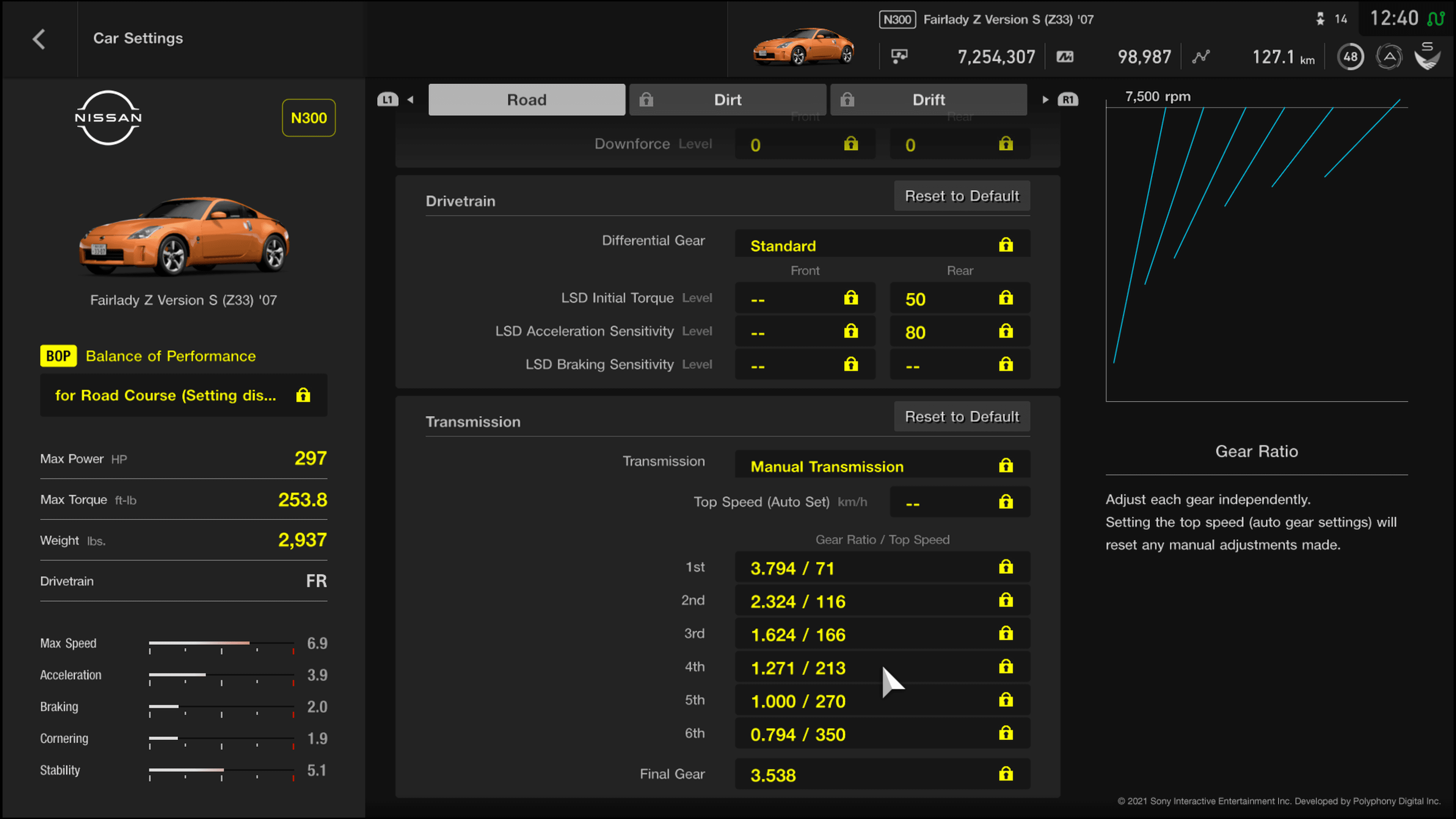Click the N300 yellow badge in sidebar
Viewport: 1456px width, 819px height.
(x=309, y=118)
